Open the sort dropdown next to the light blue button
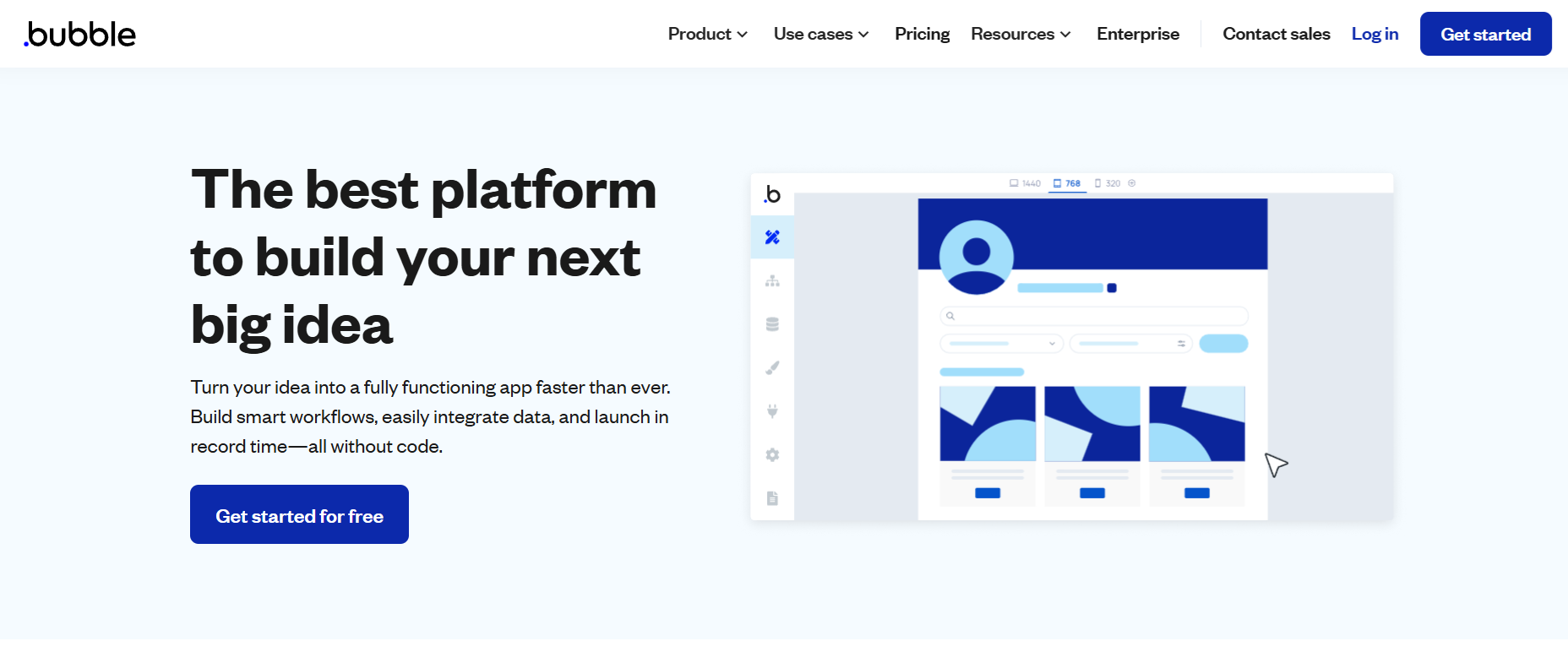1568x652 pixels. pyautogui.click(x=1131, y=344)
